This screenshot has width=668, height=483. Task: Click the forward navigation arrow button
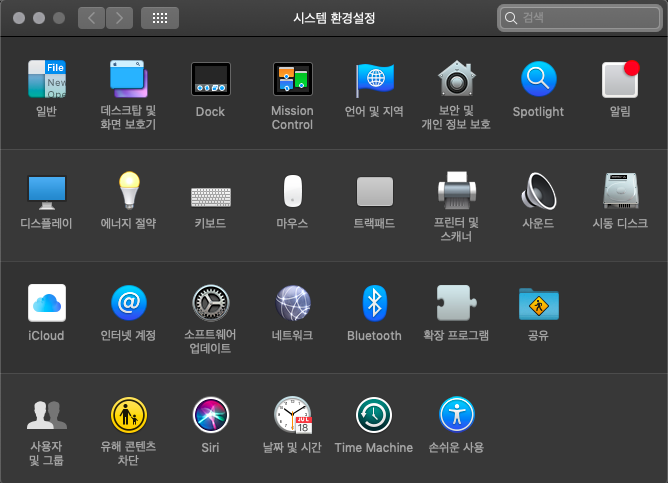point(119,18)
